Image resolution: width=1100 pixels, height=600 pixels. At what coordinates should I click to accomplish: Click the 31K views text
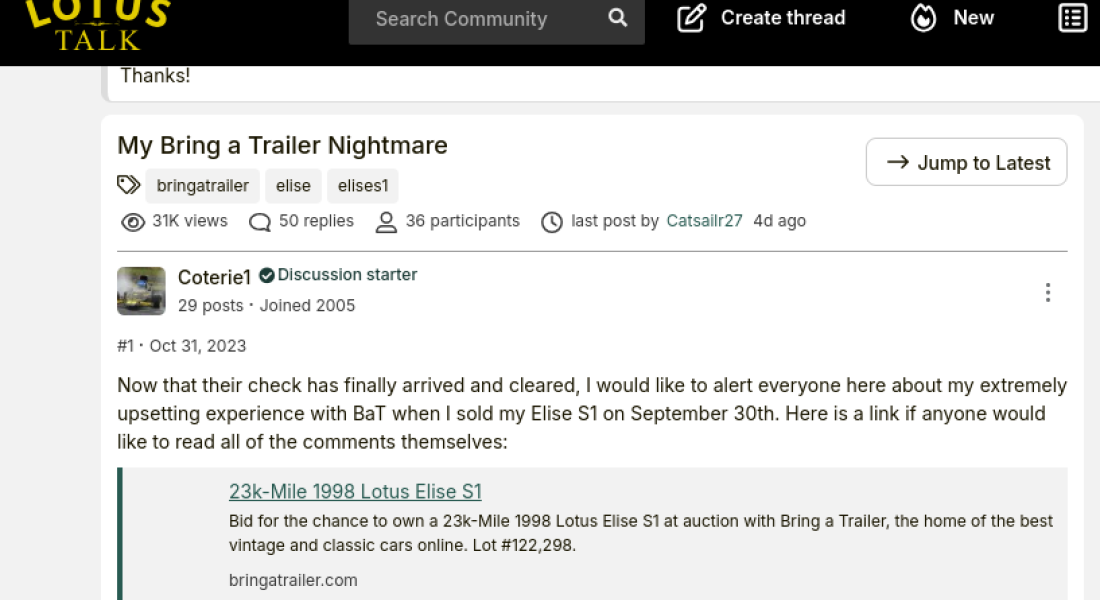click(x=189, y=221)
